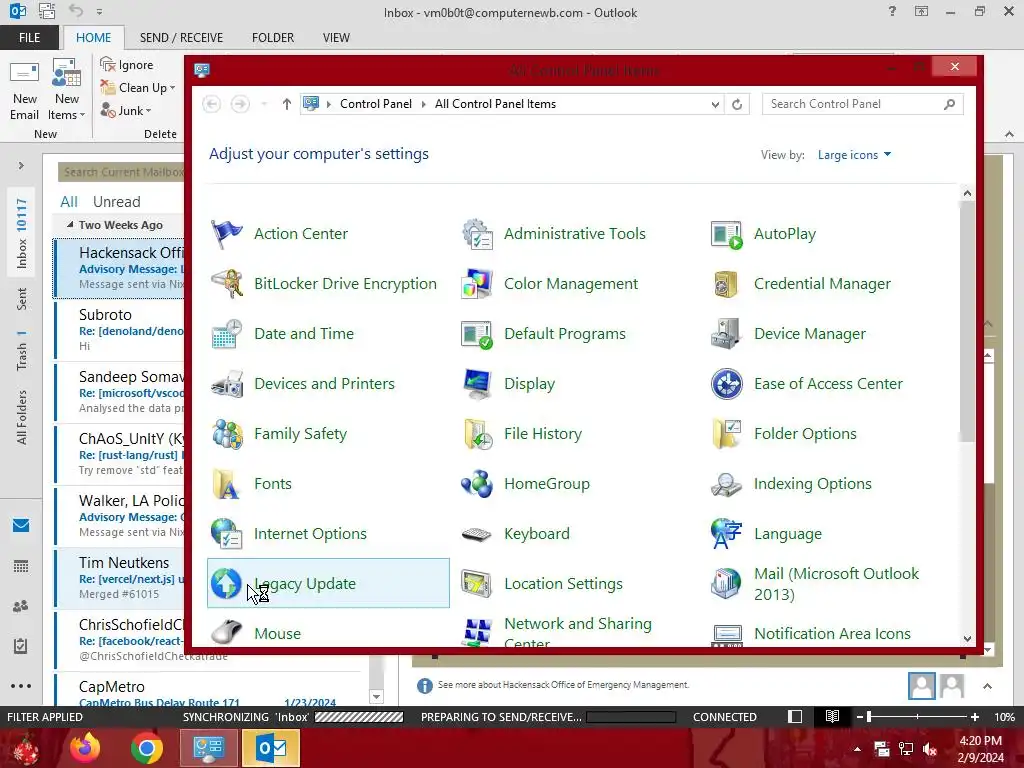
Task: Open Internet Options globe icon
Action: (227, 534)
